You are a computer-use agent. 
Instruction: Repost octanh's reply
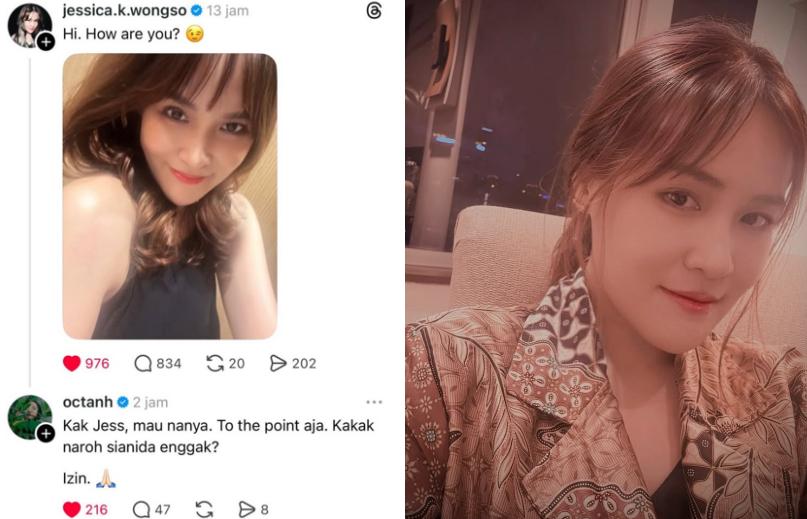point(204,509)
